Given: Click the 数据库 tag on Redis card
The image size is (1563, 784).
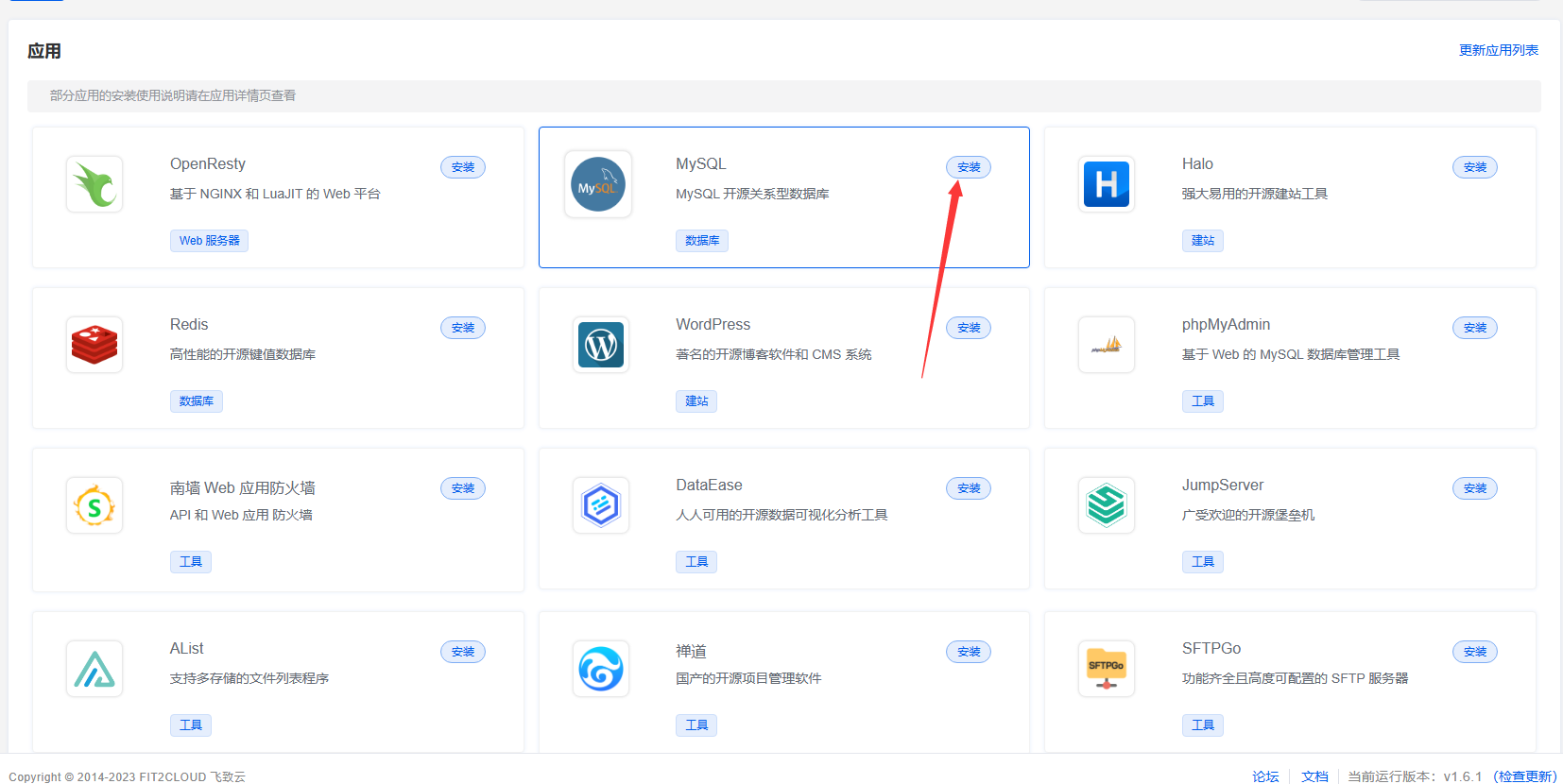Looking at the screenshot, I should (x=197, y=401).
